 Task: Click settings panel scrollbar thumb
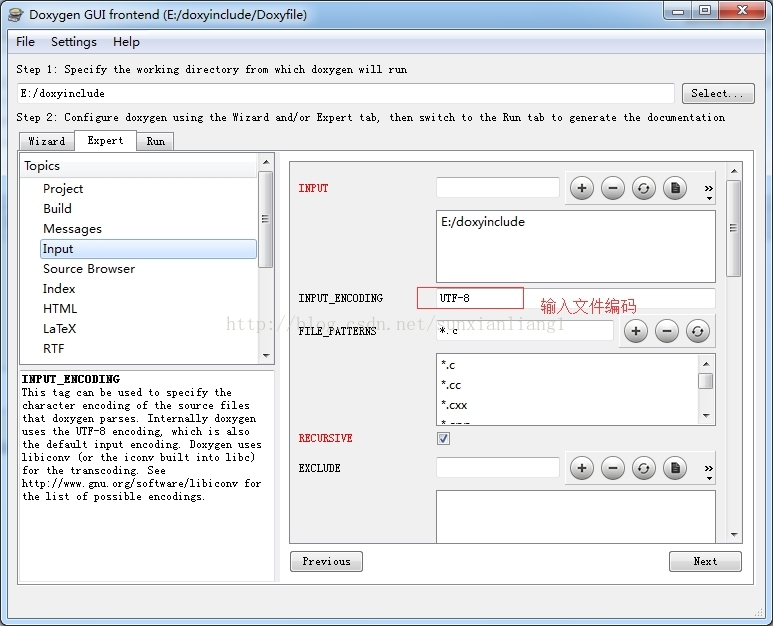tap(734, 228)
